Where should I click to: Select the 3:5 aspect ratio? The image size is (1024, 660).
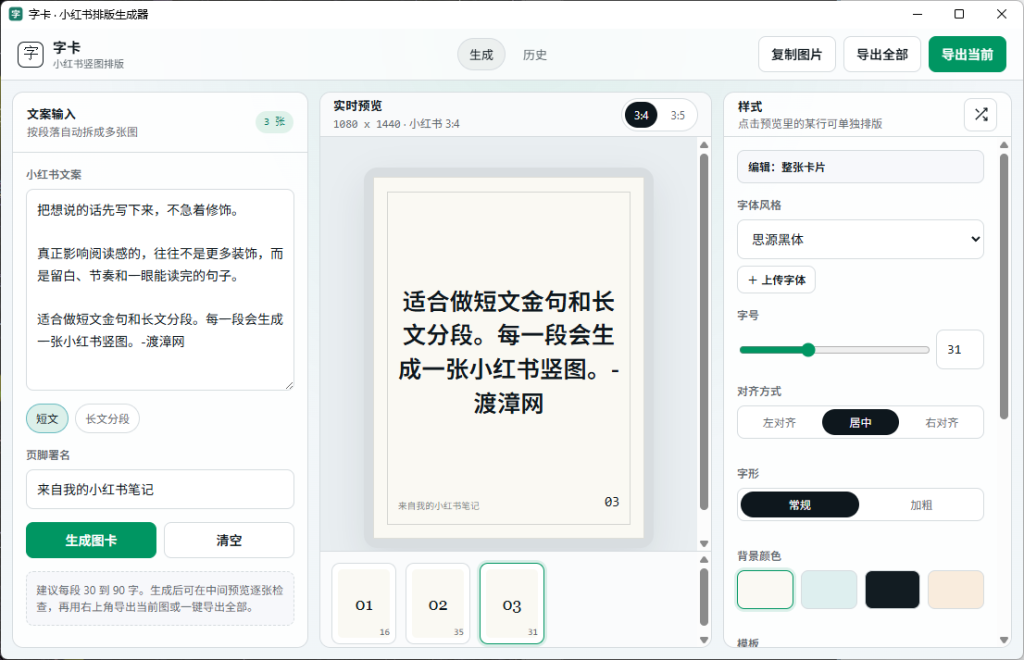tap(677, 116)
